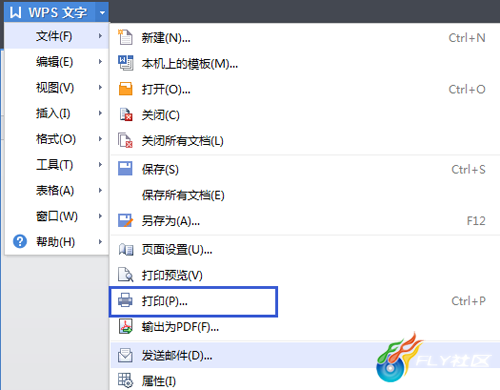The height and width of the screenshot is (390, 500).
Task: Expand the 格式(O) submenu arrow
Action: [x=100, y=139]
